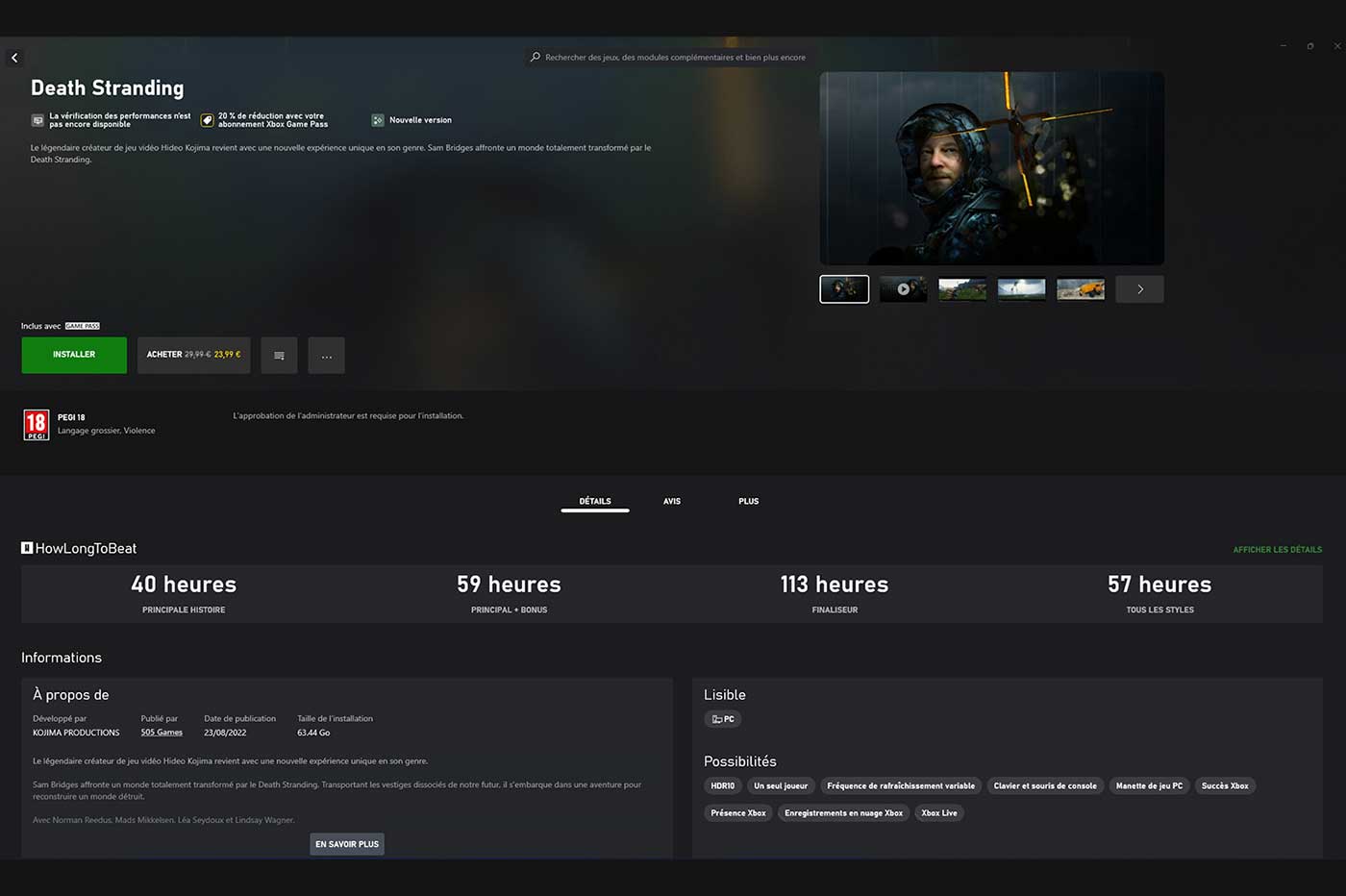Switch to the AVIS tab
1346x896 pixels.
point(672,501)
